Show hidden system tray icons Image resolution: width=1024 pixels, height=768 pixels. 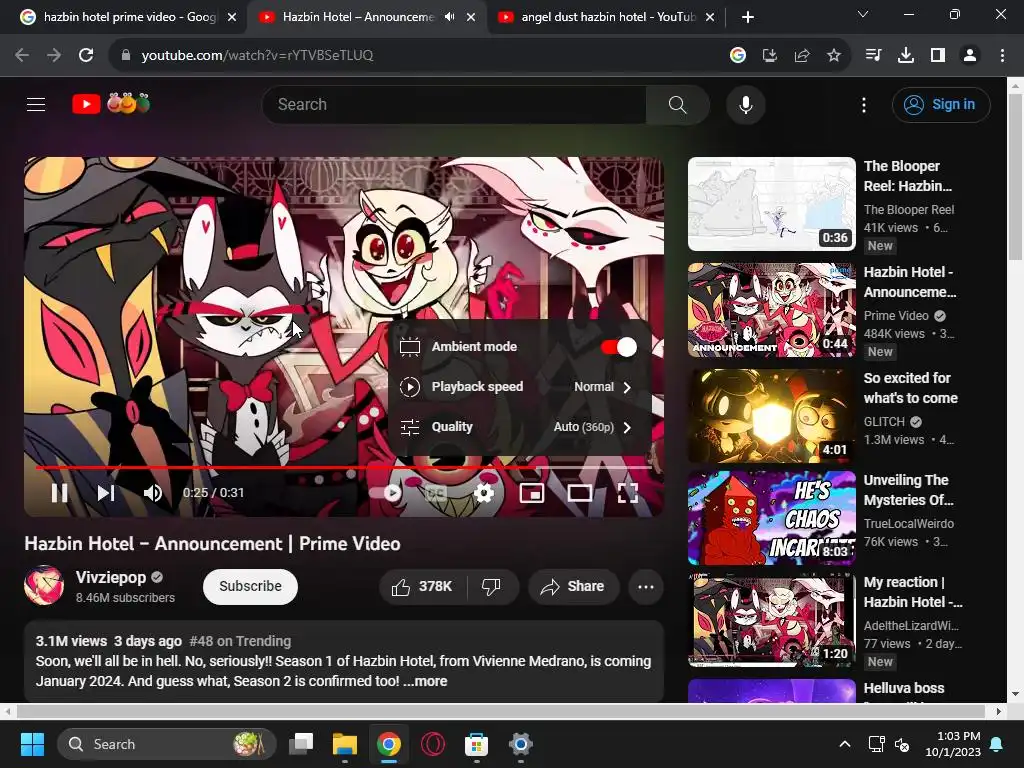844,744
